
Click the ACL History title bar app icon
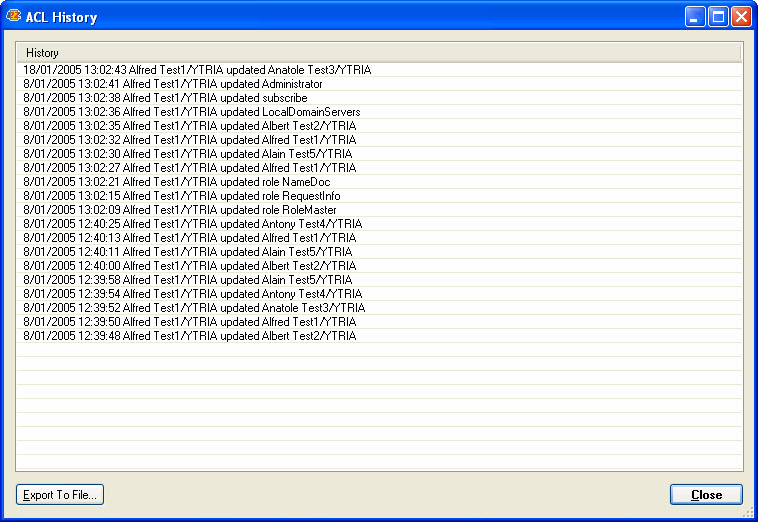pos(14,17)
